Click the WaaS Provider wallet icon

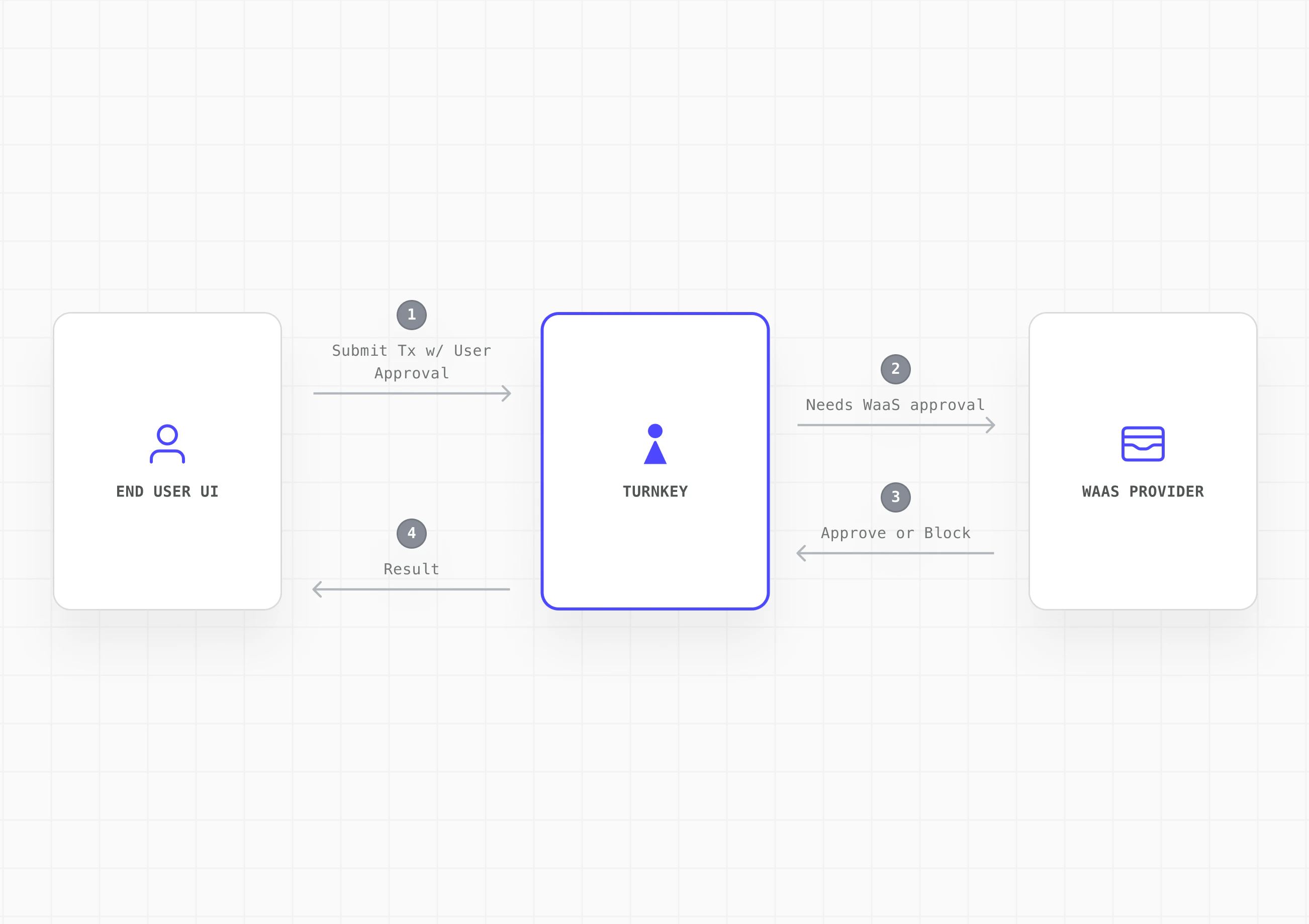pyautogui.click(x=1143, y=444)
